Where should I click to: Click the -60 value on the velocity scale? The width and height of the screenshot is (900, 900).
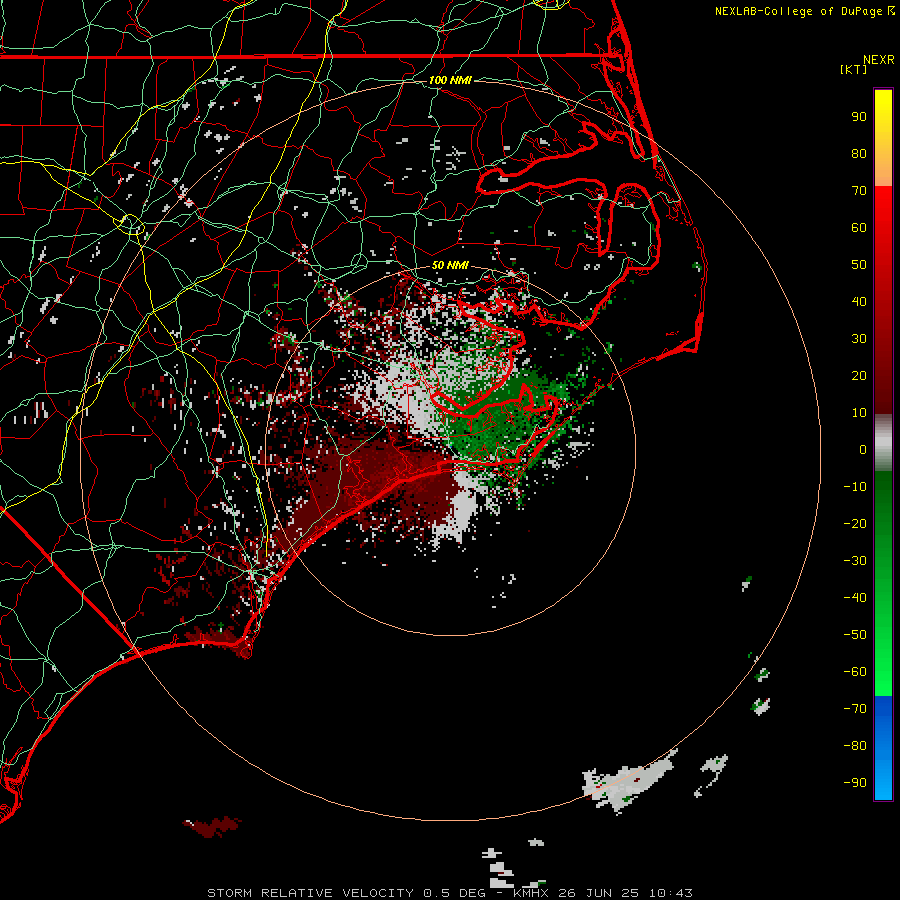pos(855,672)
